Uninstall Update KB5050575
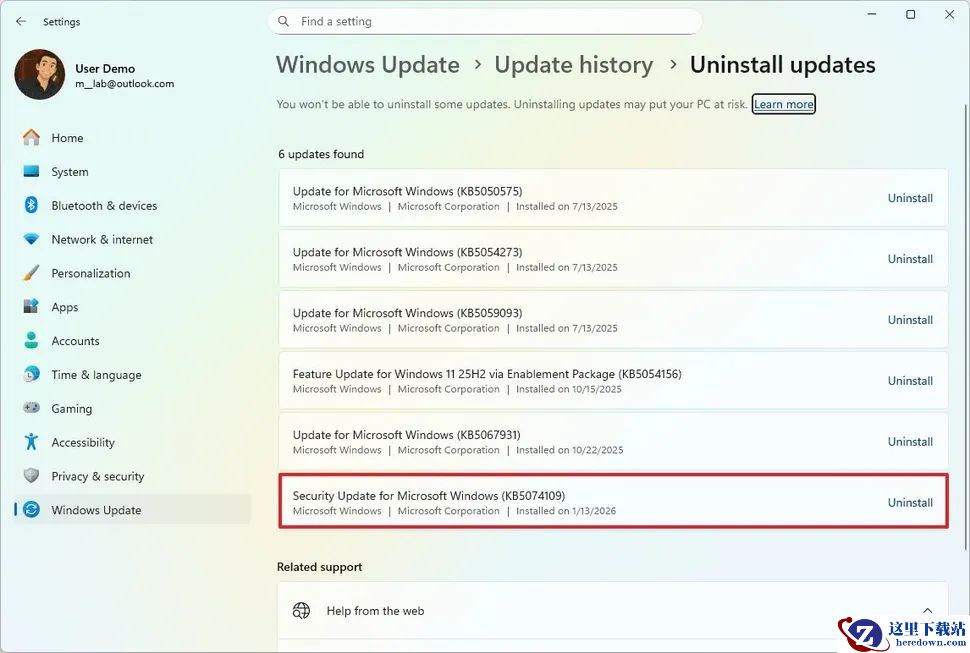Viewport: 970px width, 653px height. 910,198
